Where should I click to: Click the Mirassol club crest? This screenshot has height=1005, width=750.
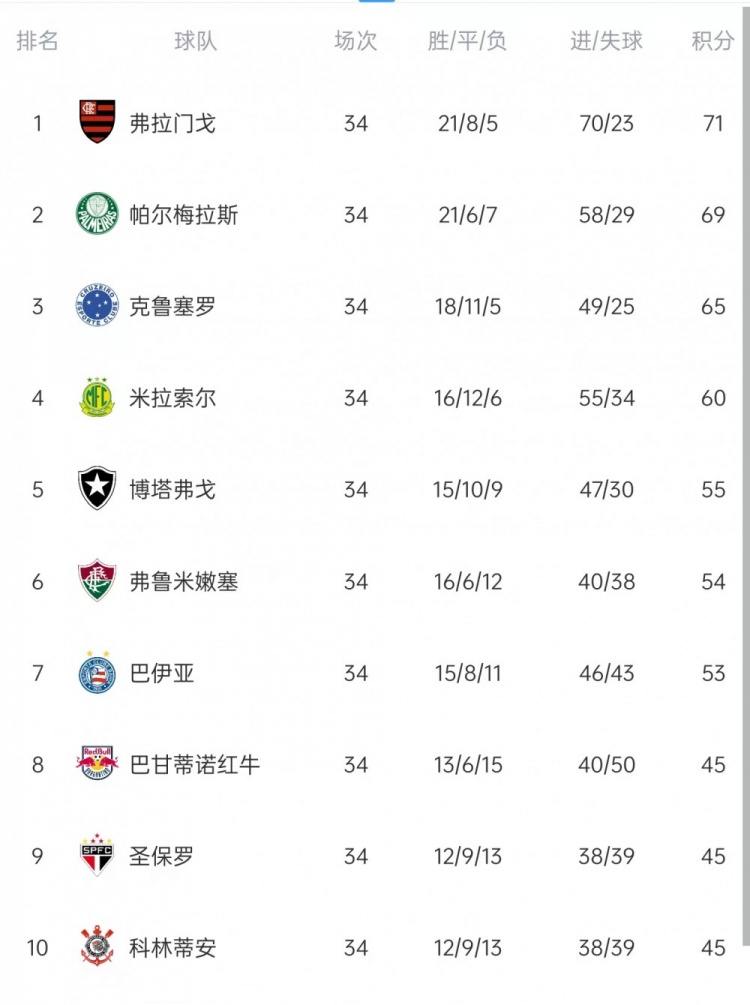point(98,398)
